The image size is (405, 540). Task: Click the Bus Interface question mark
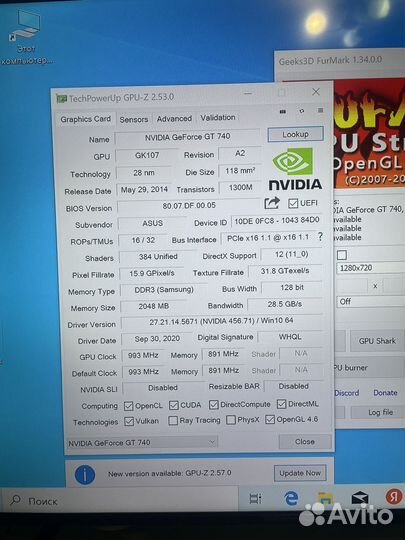pyautogui.click(x=320, y=237)
